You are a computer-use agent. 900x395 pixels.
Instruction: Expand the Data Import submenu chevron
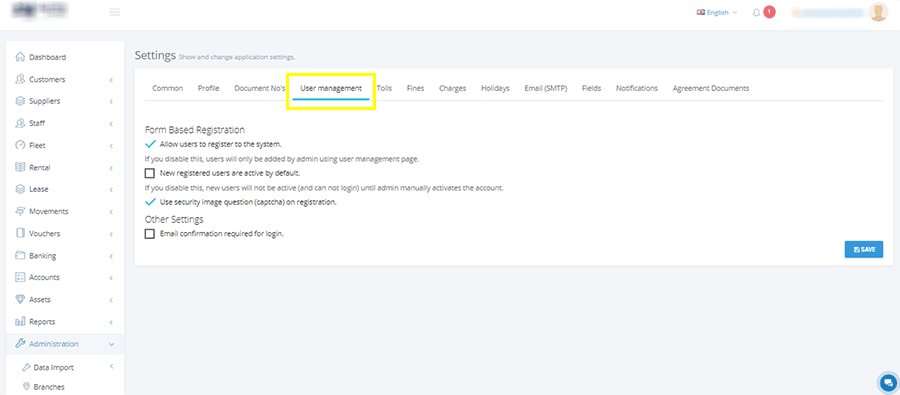pyautogui.click(x=111, y=366)
